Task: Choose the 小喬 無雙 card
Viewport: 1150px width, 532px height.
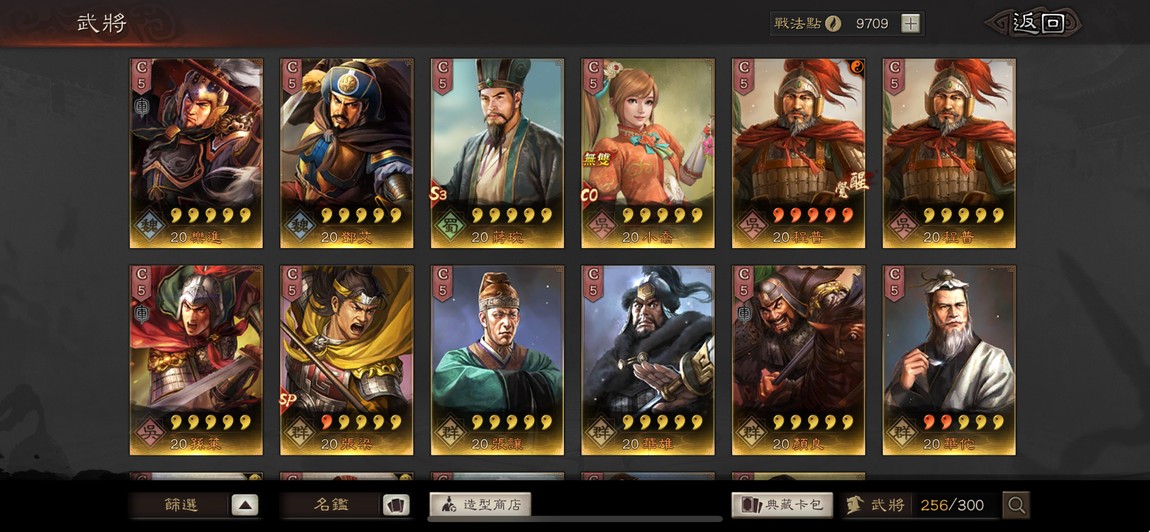Action: 648,153
